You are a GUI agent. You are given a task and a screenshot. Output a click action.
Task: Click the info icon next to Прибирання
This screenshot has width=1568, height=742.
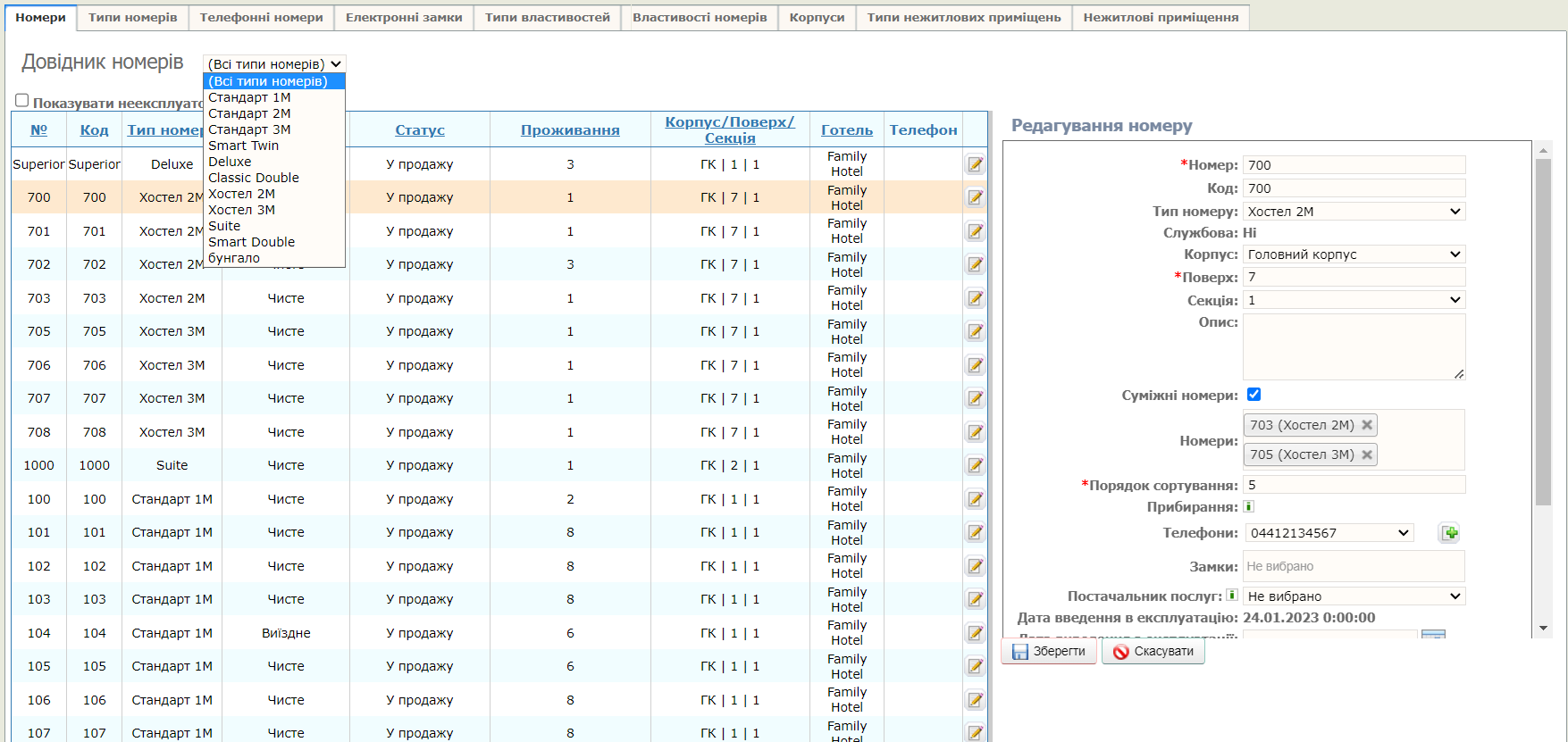[x=1249, y=506]
